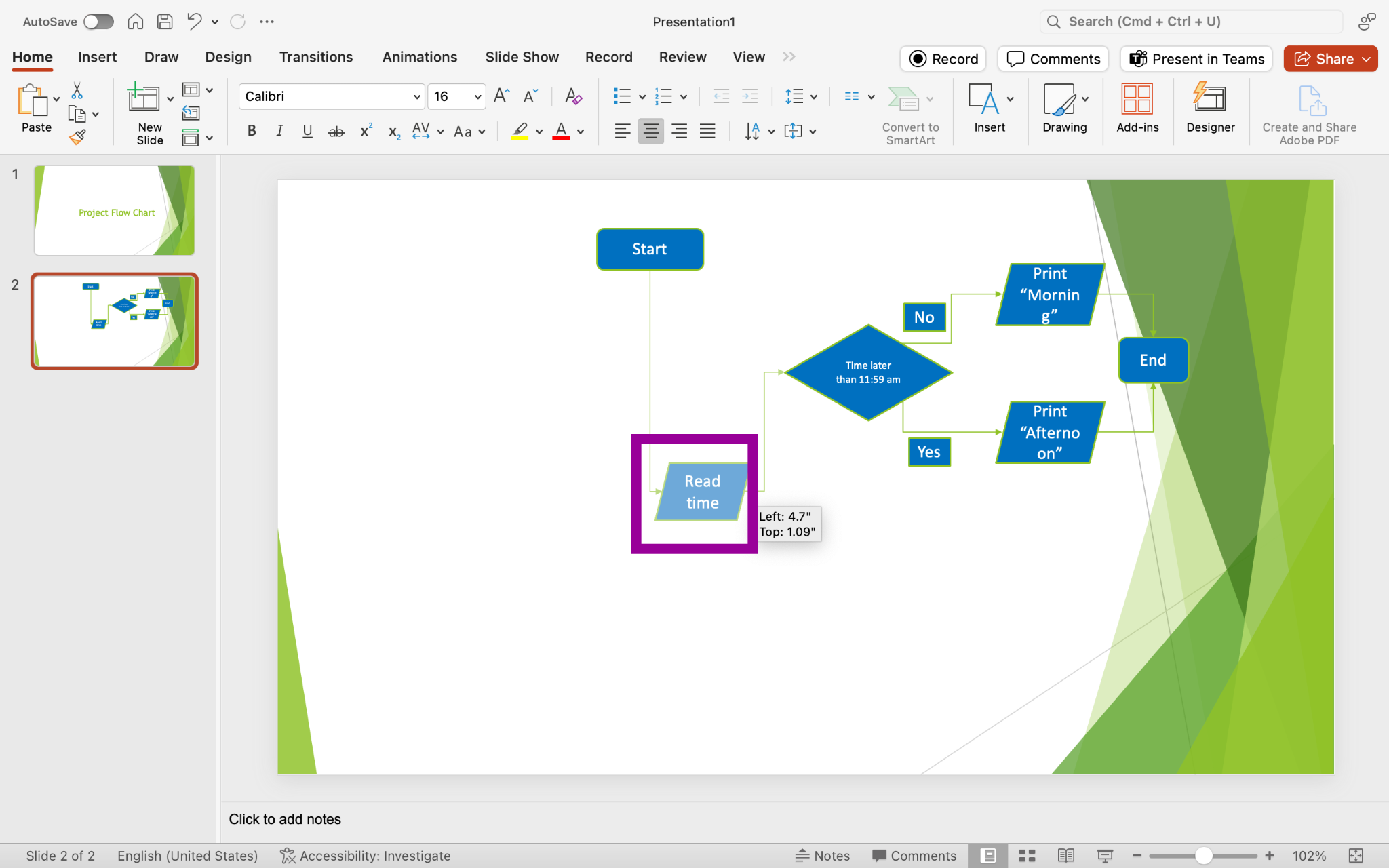Toggle Notes in status bar

pos(823,856)
